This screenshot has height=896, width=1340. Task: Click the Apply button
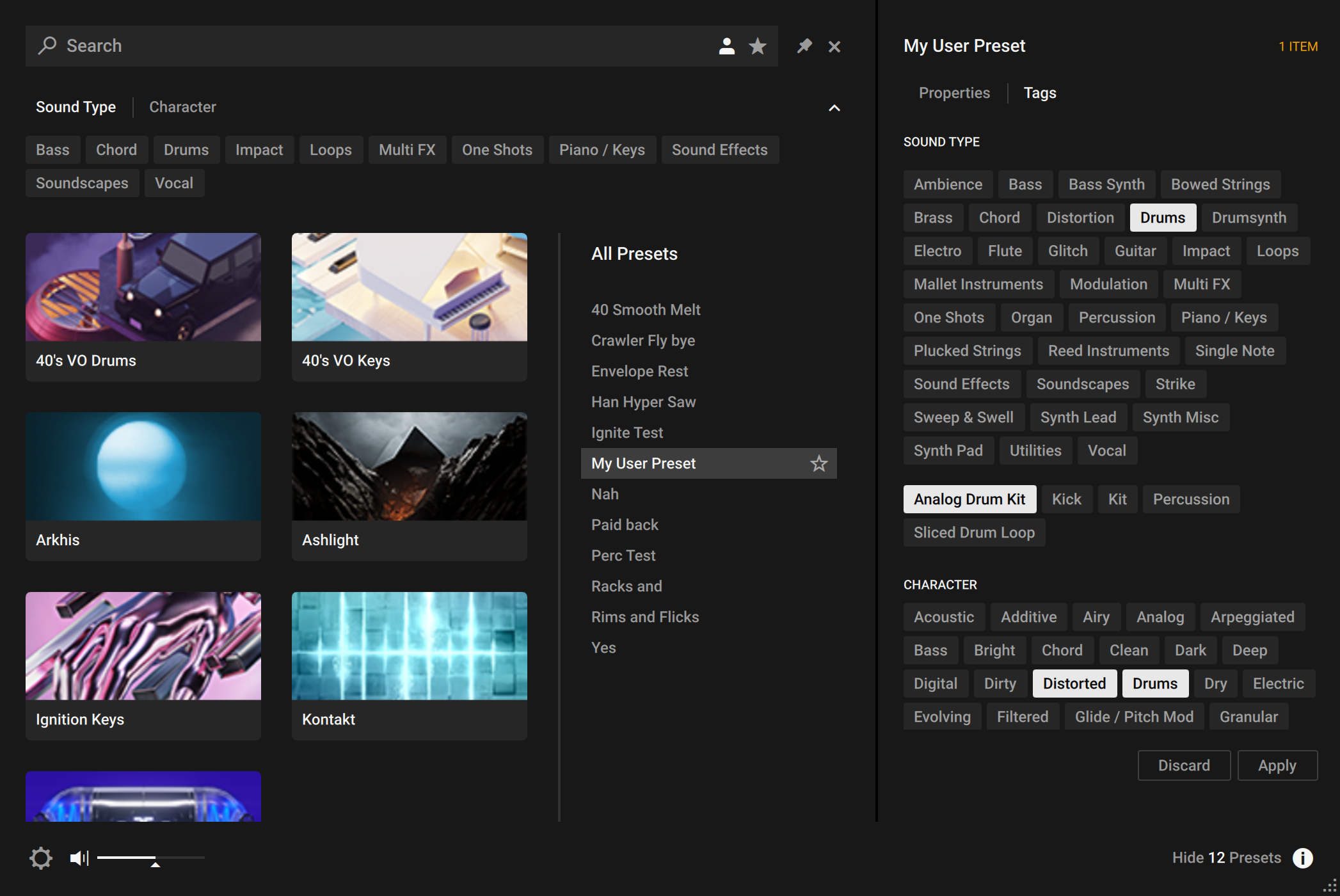(1277, 765)
